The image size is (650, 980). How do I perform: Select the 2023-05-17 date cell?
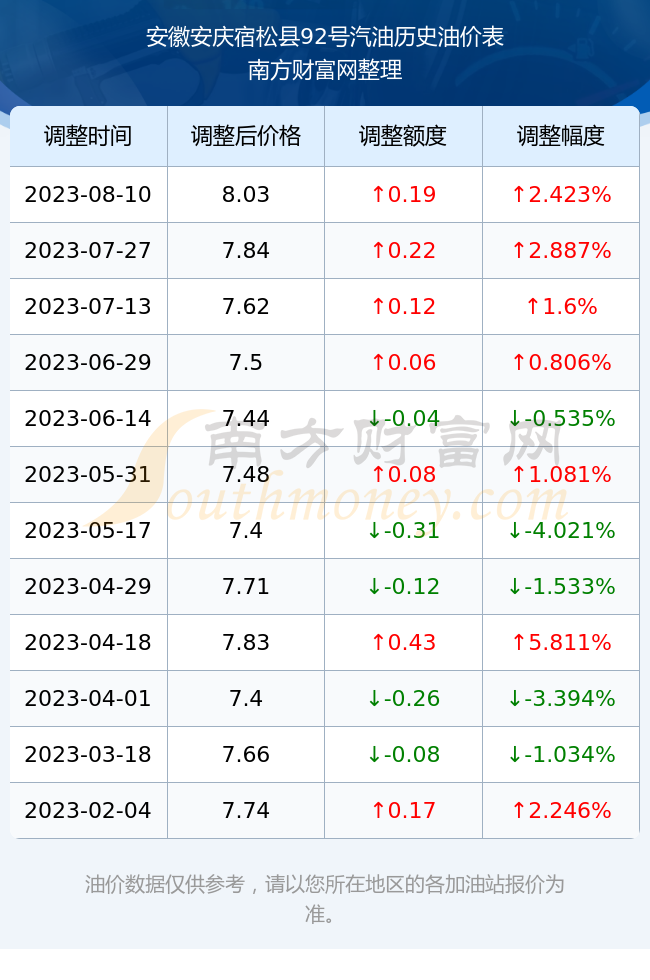point(88,531)
